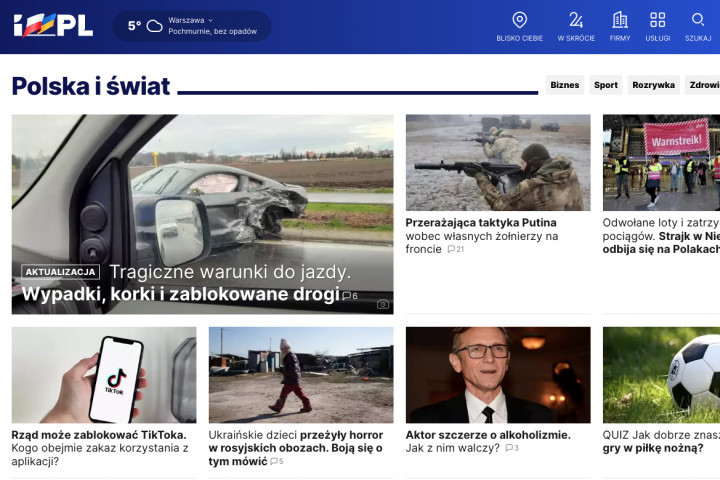
Task: Switch to the Sport tab
Action: pyautogui.click(x=606, y=85)
